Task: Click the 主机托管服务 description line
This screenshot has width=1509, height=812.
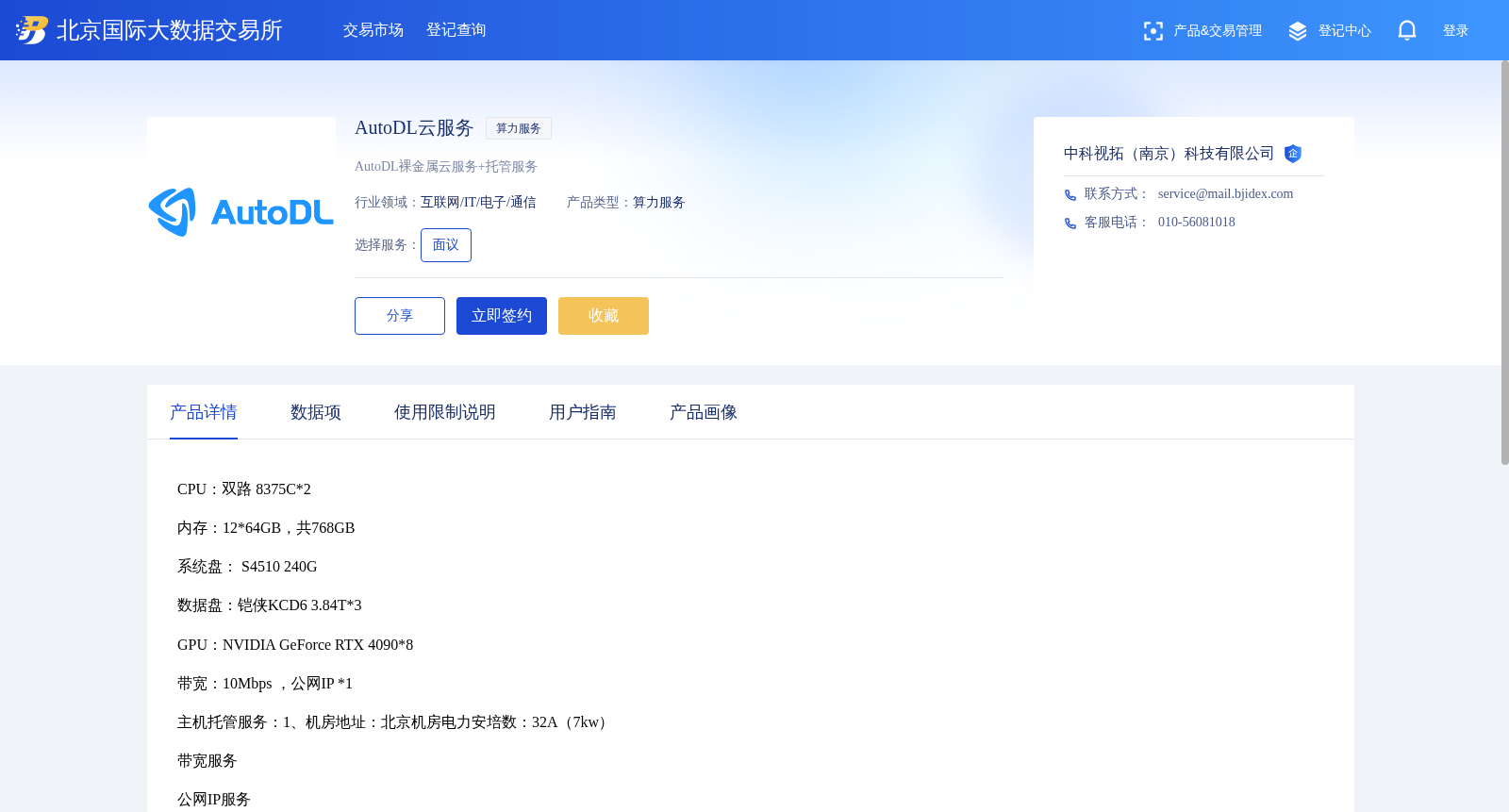Action: pyautogui.click(x=395, y=722)
